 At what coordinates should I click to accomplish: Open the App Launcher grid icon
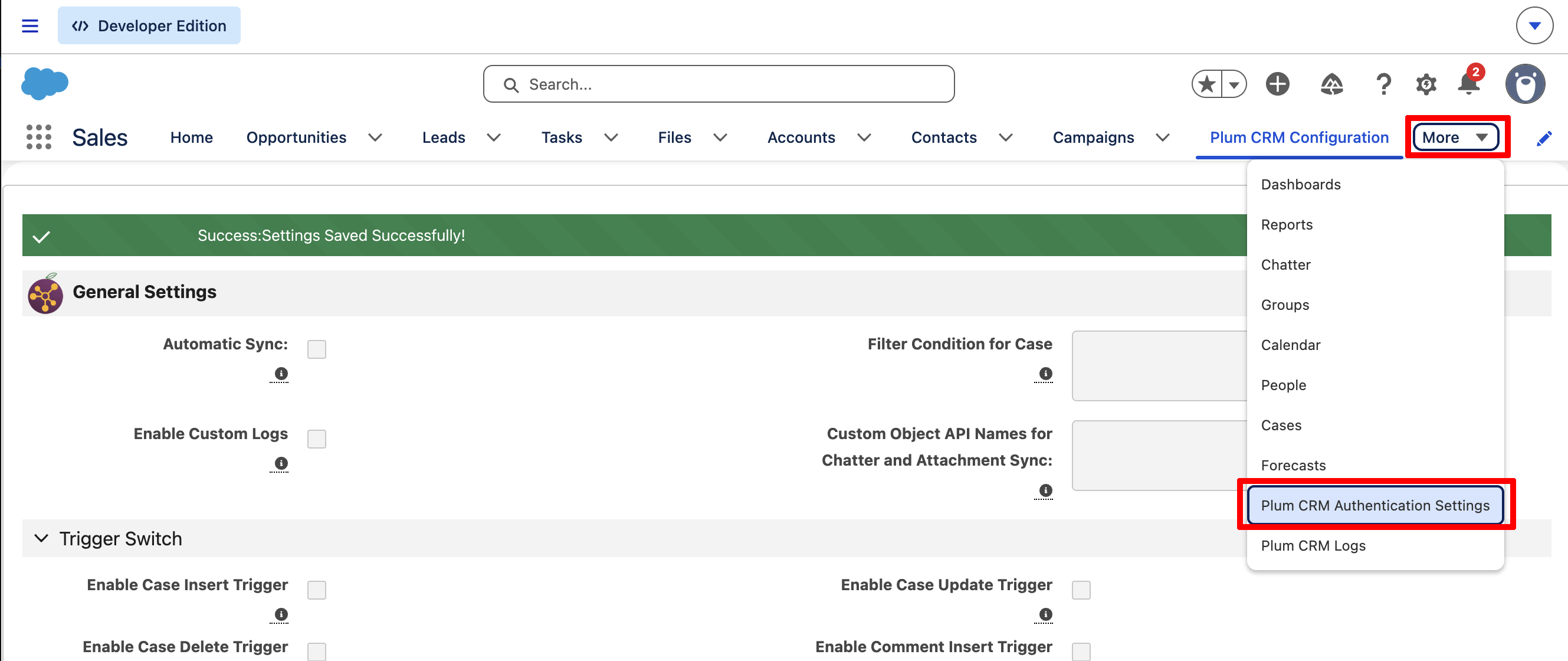coord(39,137)
